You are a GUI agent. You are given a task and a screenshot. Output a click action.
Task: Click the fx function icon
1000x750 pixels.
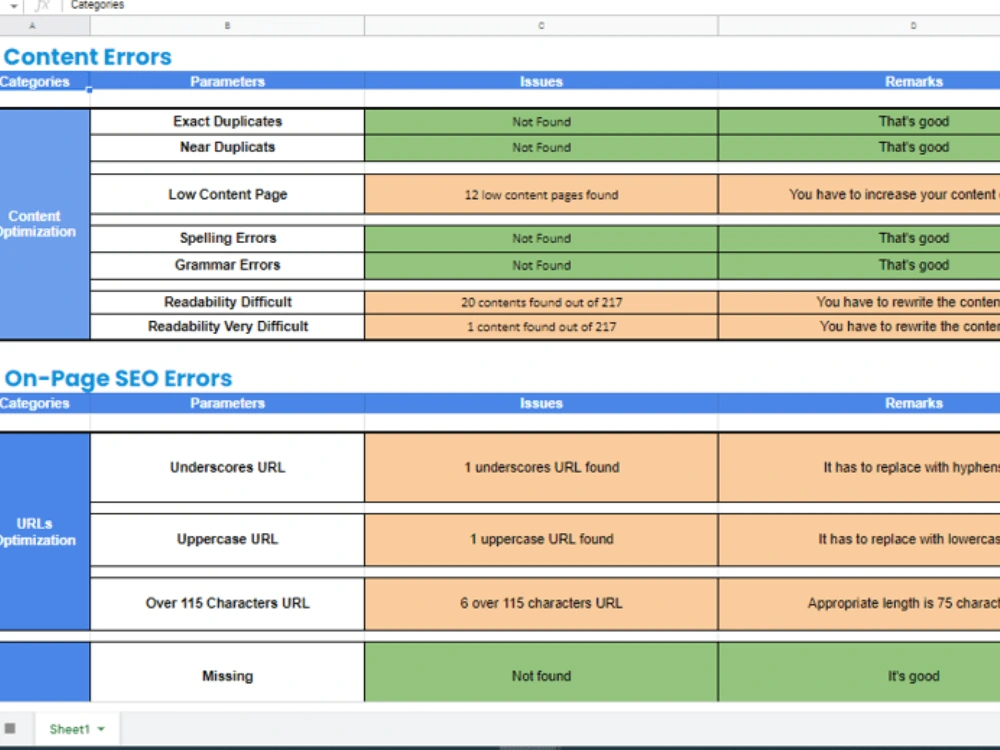(x=41, y=6)
